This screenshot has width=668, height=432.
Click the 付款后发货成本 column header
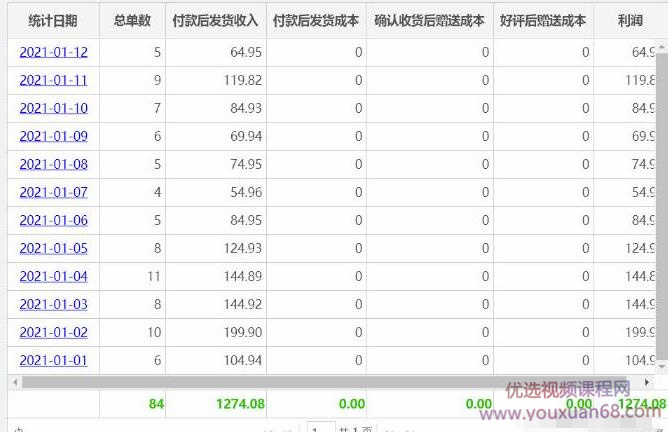tap(316, 20)
